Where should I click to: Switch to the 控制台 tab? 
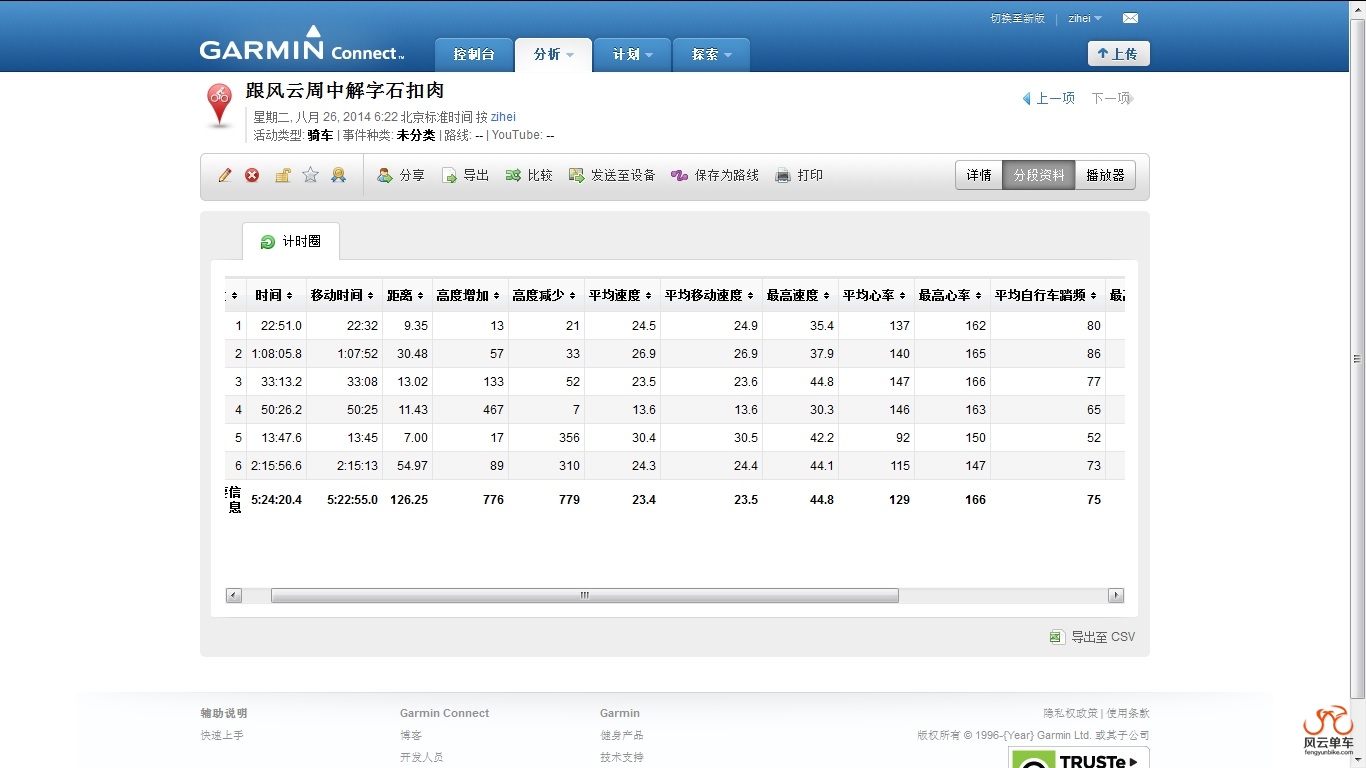click(x=473, y=54)
